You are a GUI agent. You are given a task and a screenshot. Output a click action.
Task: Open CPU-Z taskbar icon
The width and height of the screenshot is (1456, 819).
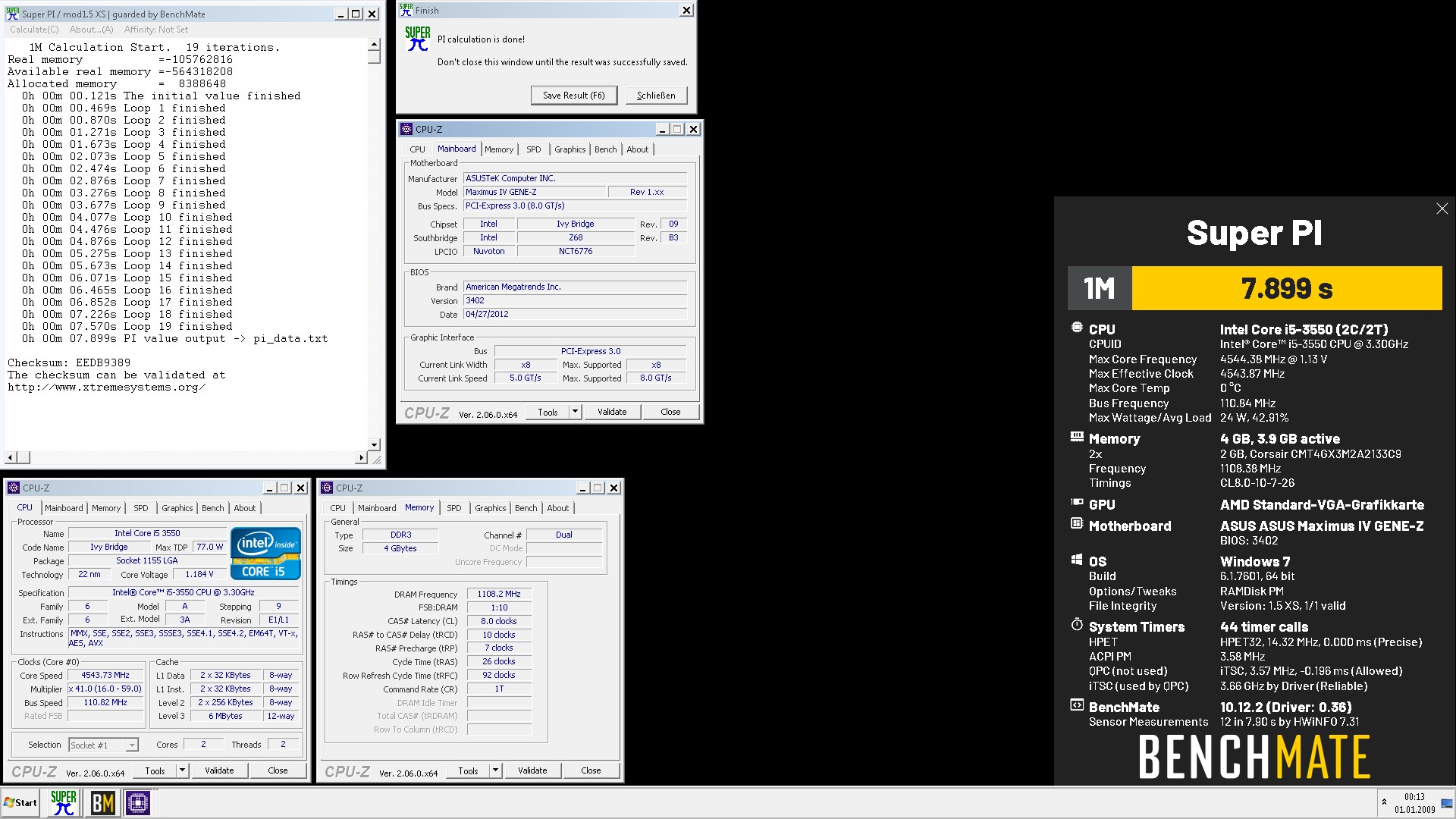(x=138, y=802)
